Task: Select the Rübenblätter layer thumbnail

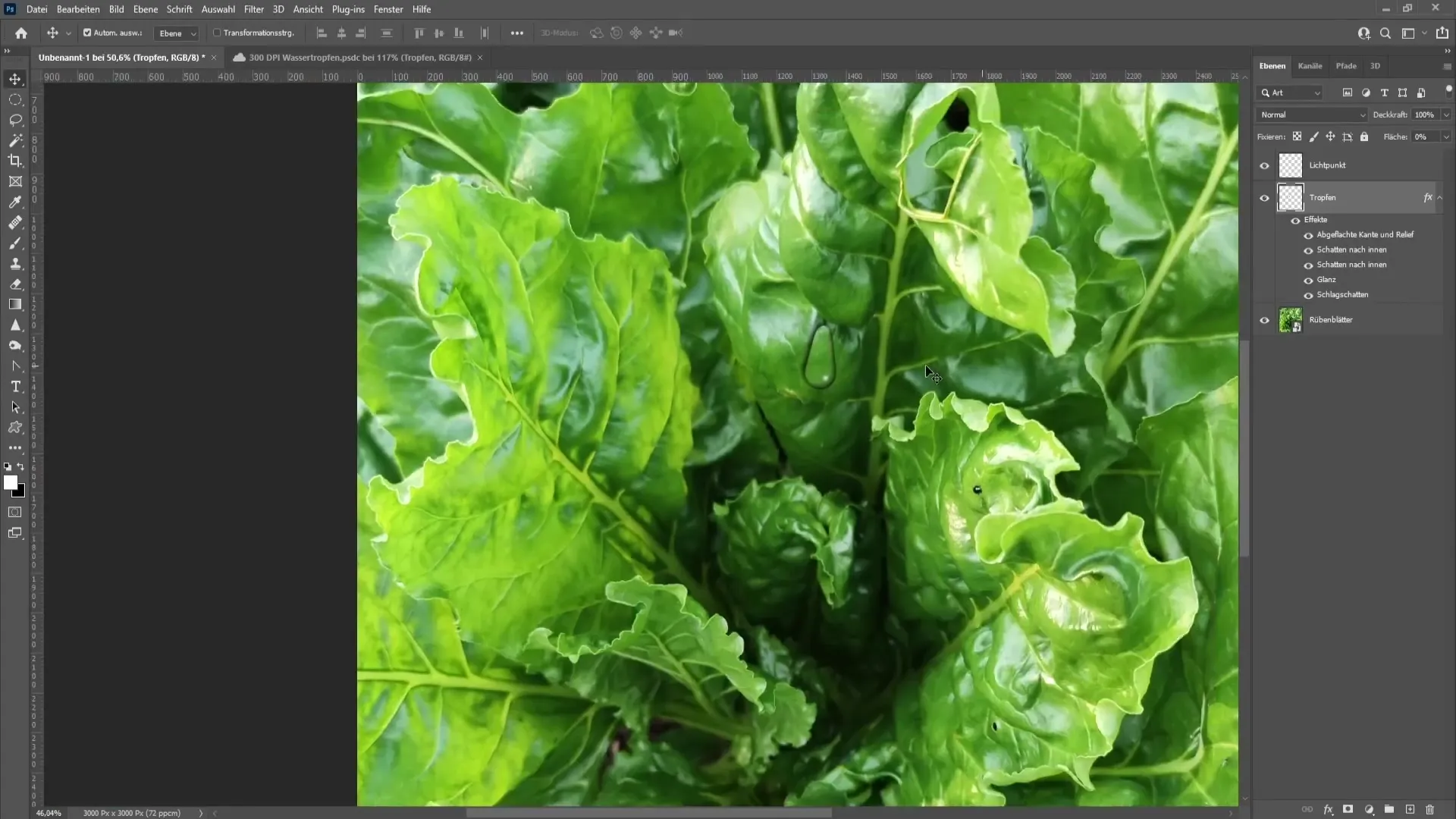Action: pyautogui.click(x=1290, y=320)
